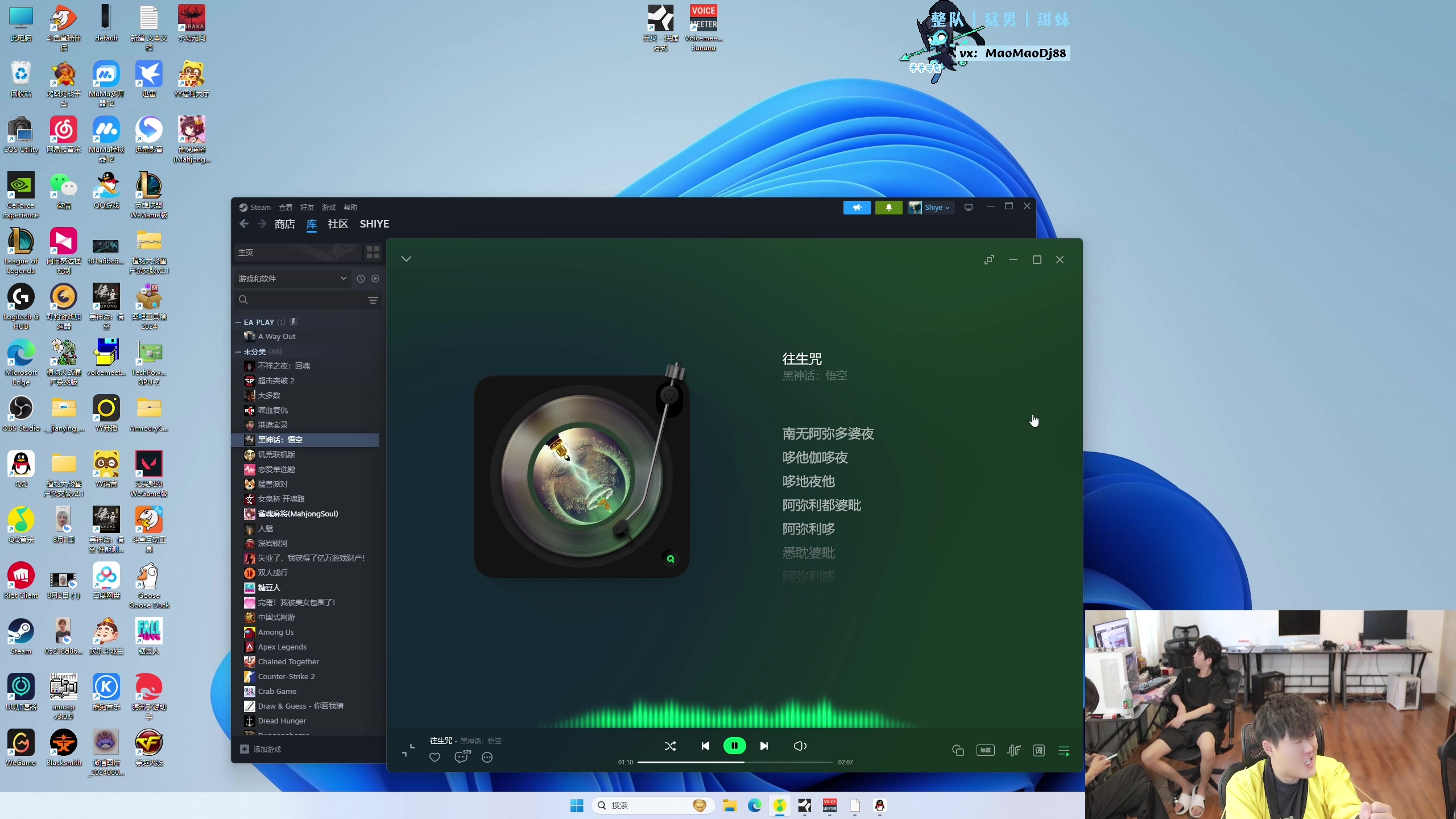
Task: Toggle pause on 往生咒 track
Action: point(734,745)
